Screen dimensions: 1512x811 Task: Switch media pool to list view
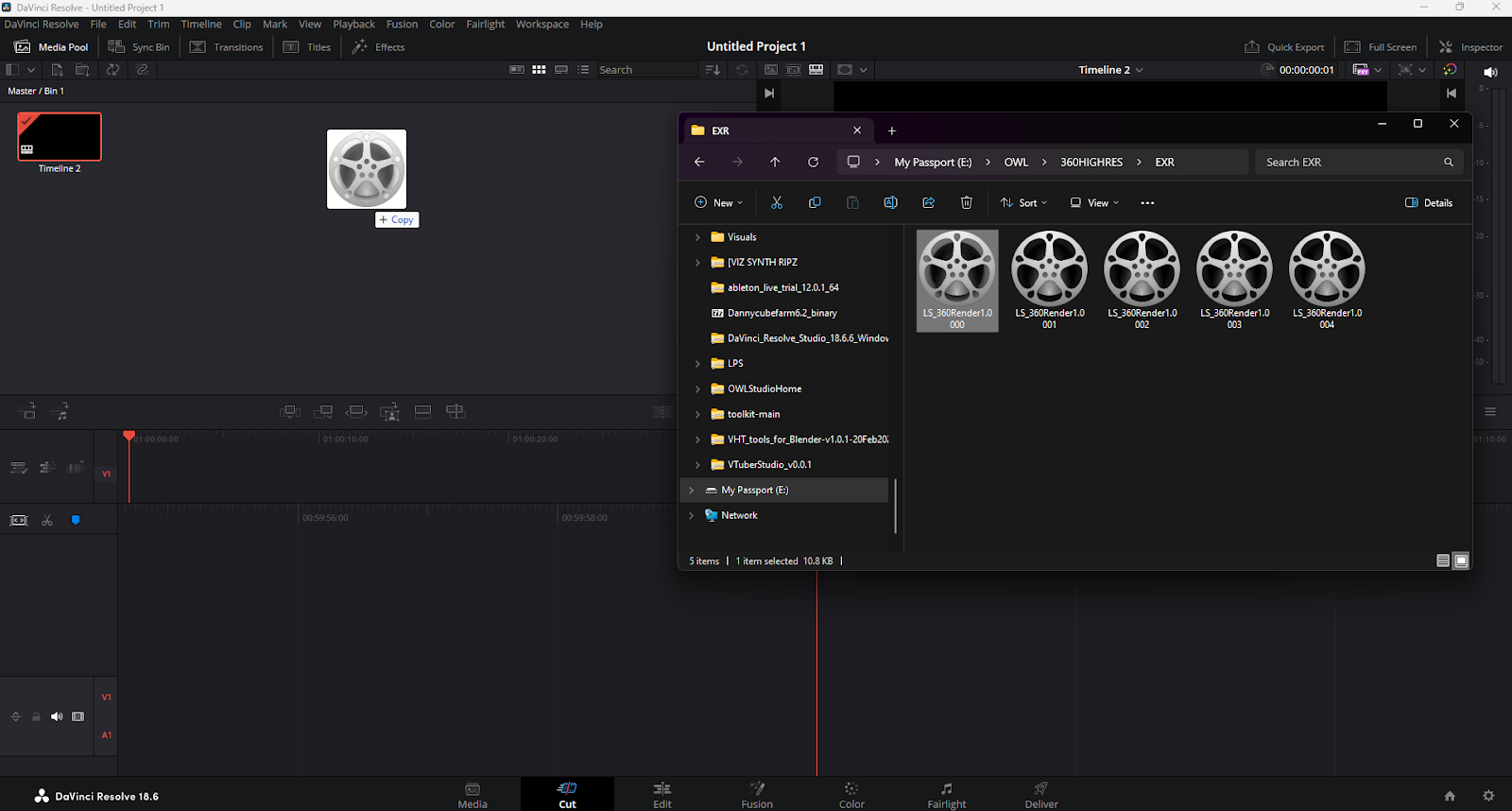coord(583,70)
